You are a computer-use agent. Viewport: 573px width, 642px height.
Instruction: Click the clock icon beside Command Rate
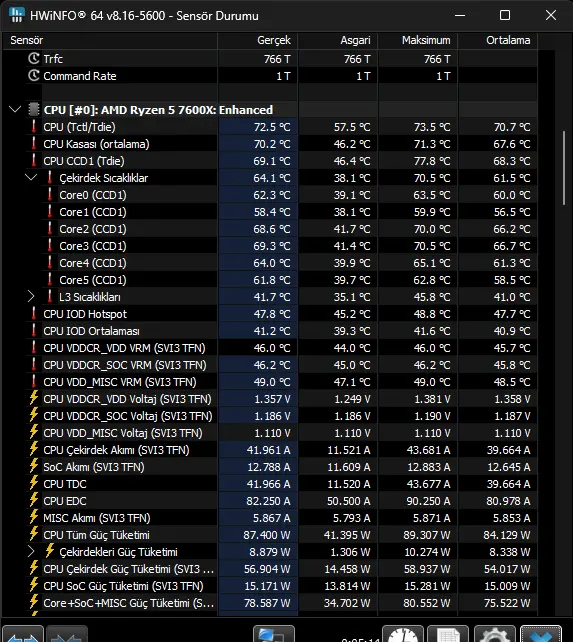[x=34, y=76]
